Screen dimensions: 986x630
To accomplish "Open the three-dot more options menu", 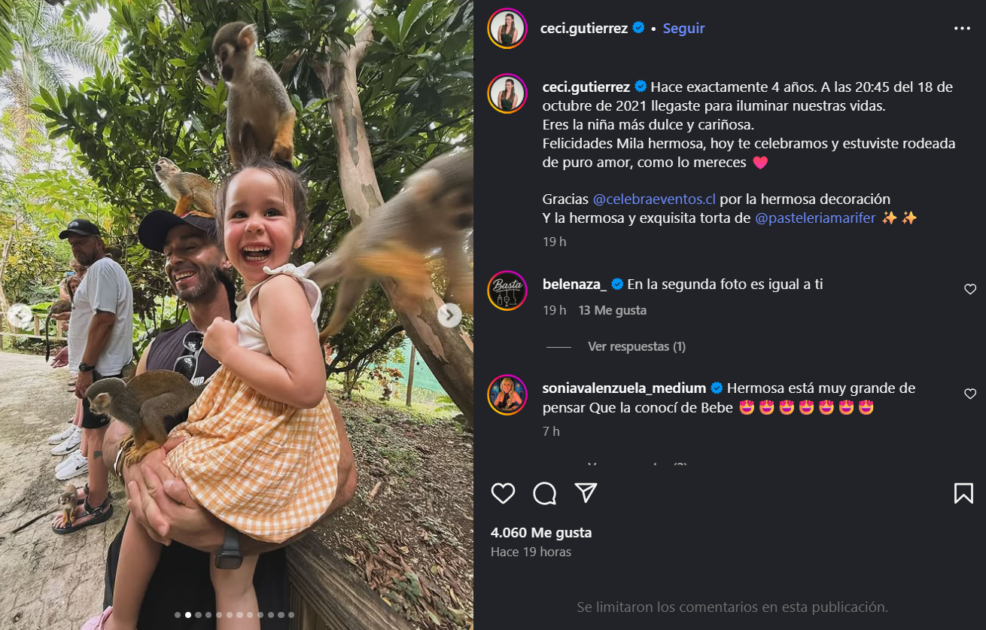I will coord(962,28).
